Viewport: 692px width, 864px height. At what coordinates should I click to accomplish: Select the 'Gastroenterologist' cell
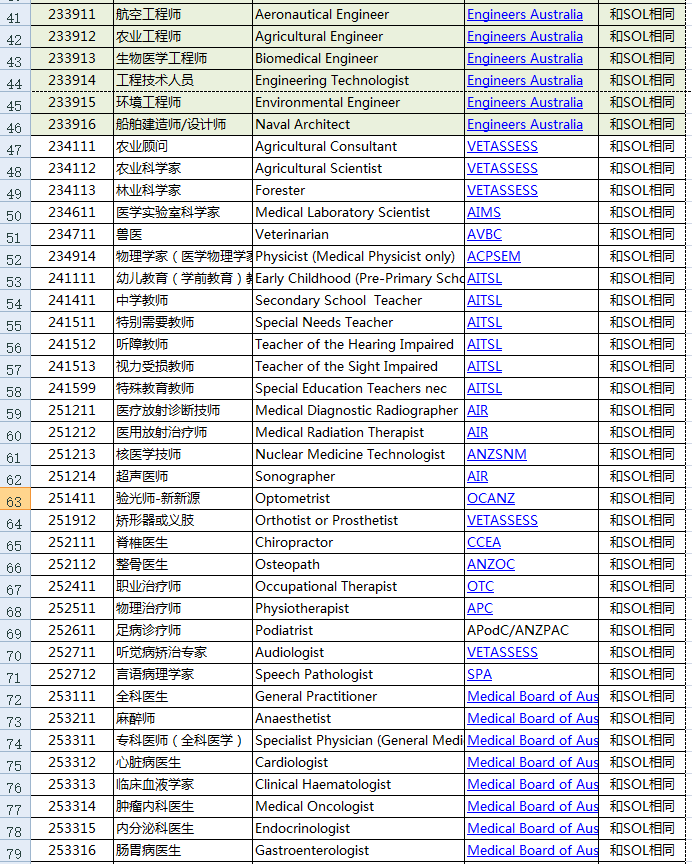pyautogui.click(x=358, y=851)
